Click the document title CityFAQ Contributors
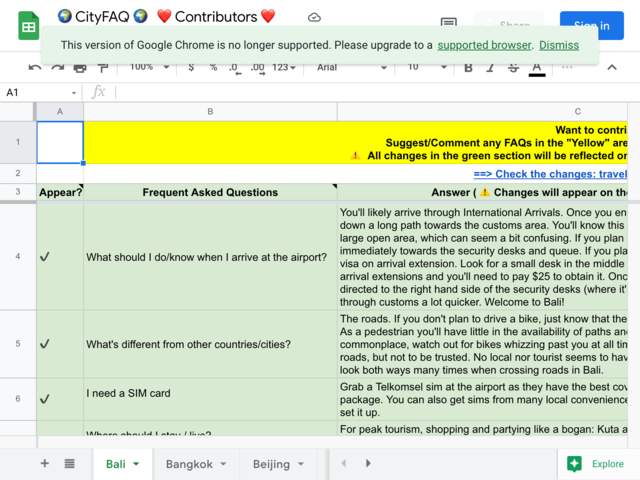Image resolution: width=640 pixels, height=480 pixels. (x=167, y=17)
